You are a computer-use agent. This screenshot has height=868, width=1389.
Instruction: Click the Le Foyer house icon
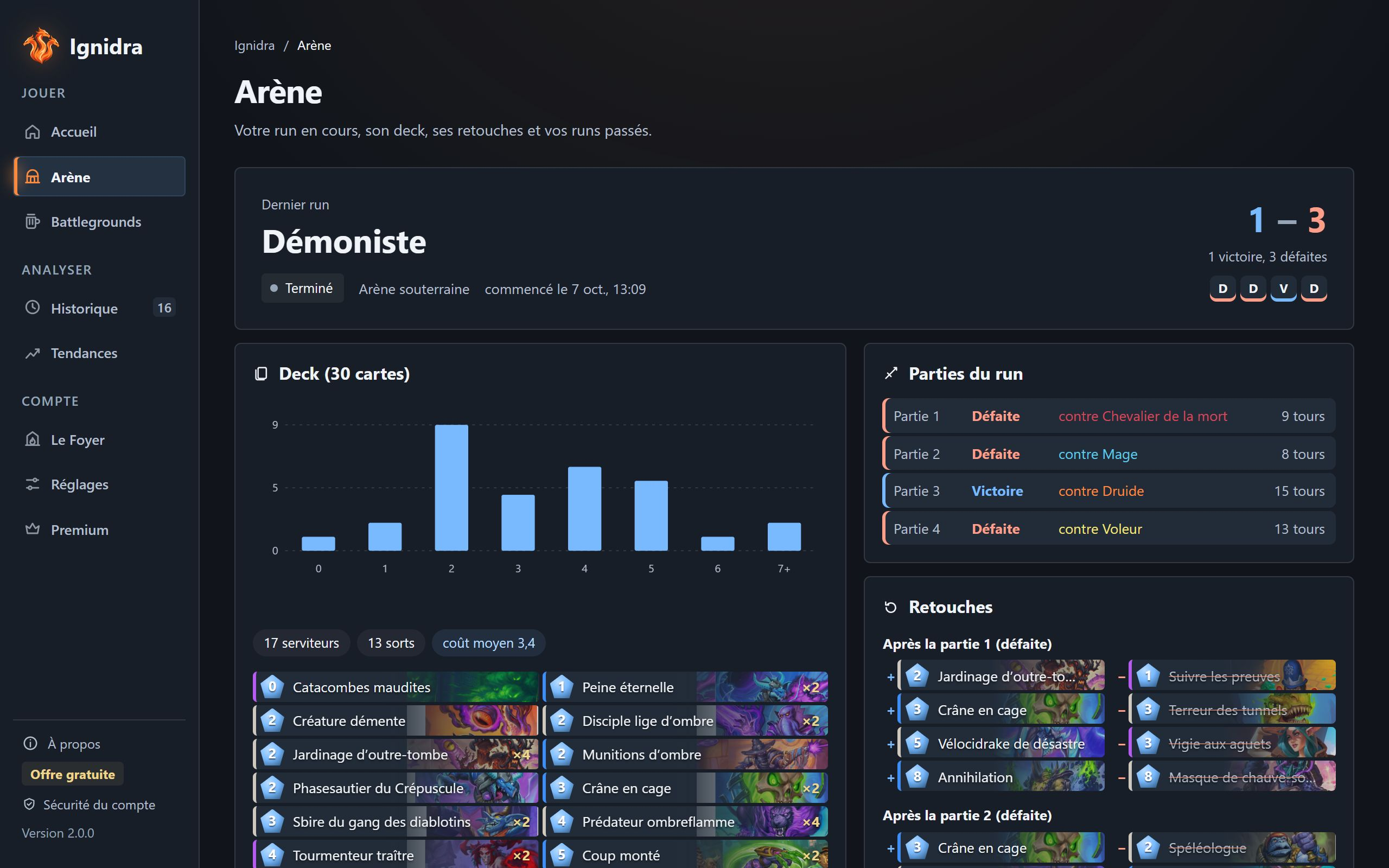(33, 439)
